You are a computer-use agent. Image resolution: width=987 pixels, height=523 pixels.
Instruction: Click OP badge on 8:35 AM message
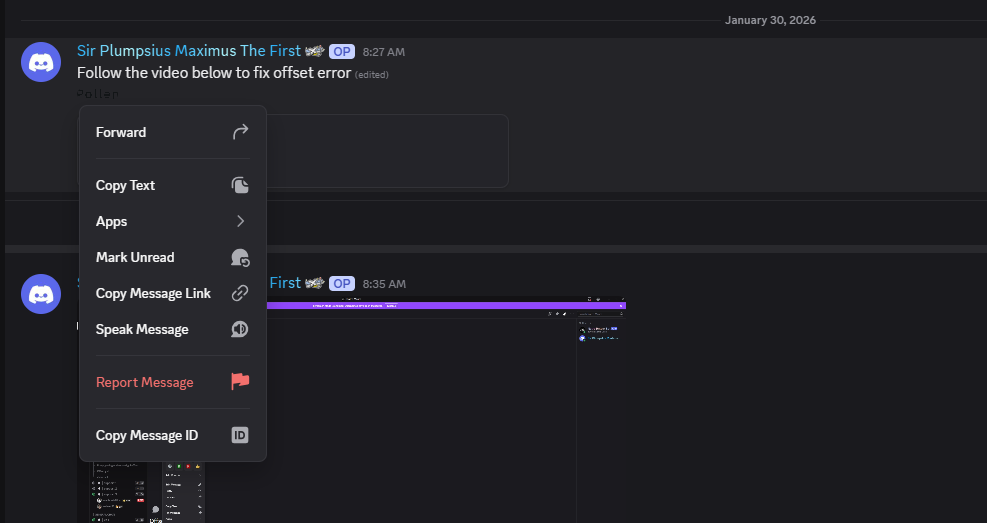click(x=342, y=284)
